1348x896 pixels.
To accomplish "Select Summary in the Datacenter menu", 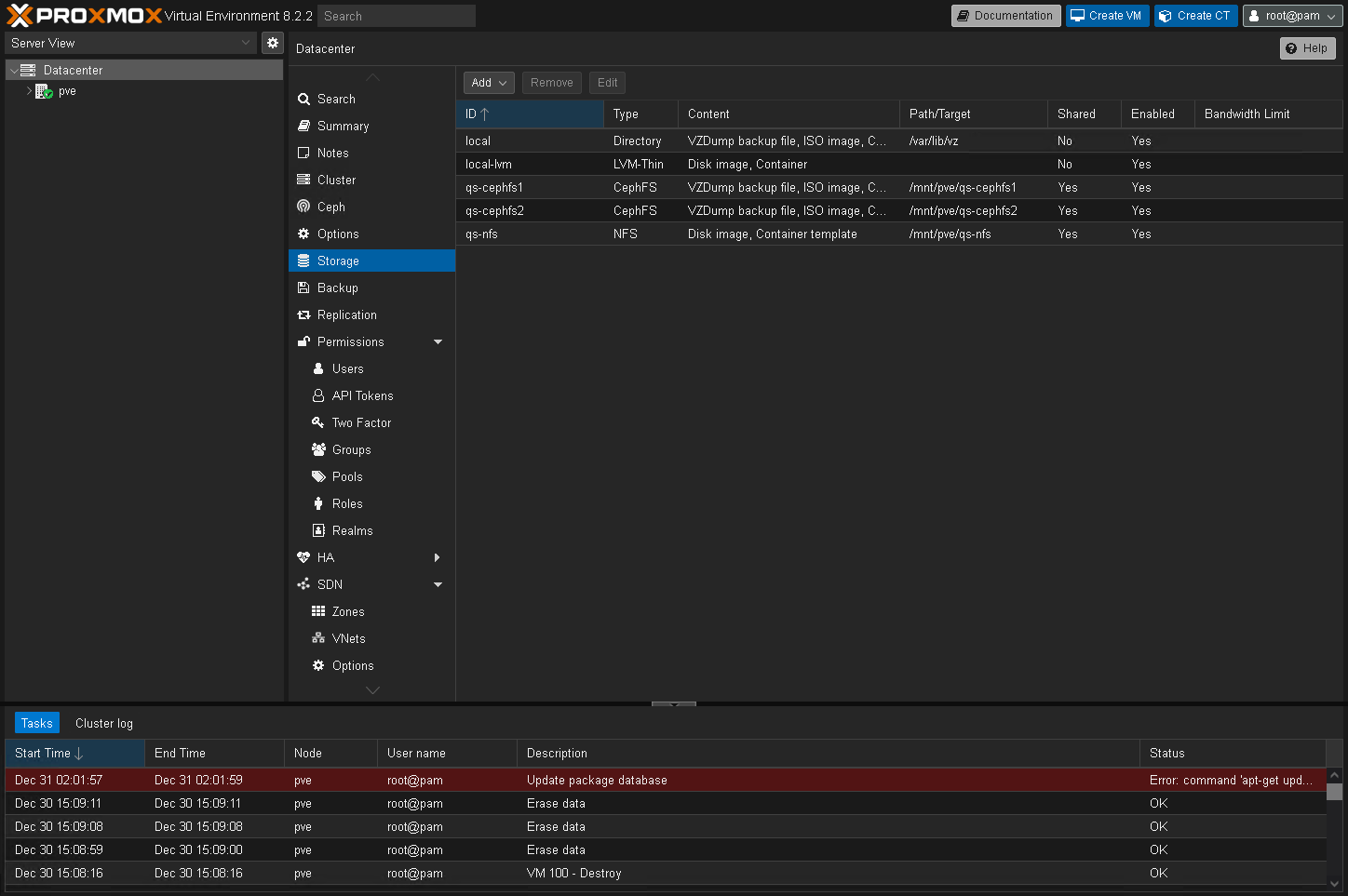I will point(343,126).
